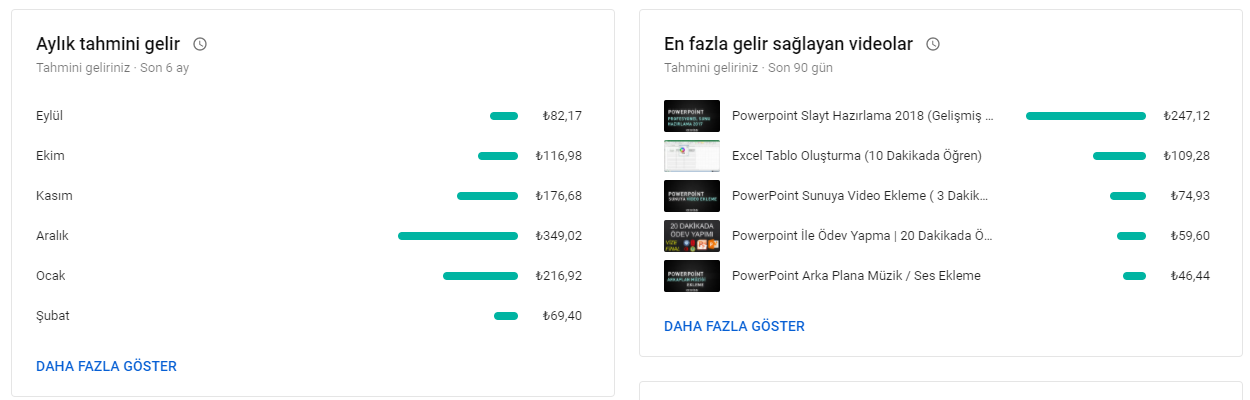Viewport: 1250px width, 400px height.
Task: Click the Eylül month row label
Action: pos(50,116)
